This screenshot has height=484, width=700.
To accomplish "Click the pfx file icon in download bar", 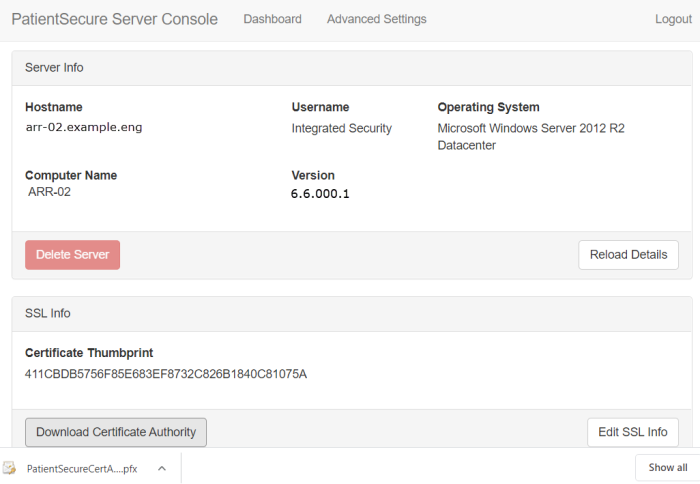I will click(10, 468).
